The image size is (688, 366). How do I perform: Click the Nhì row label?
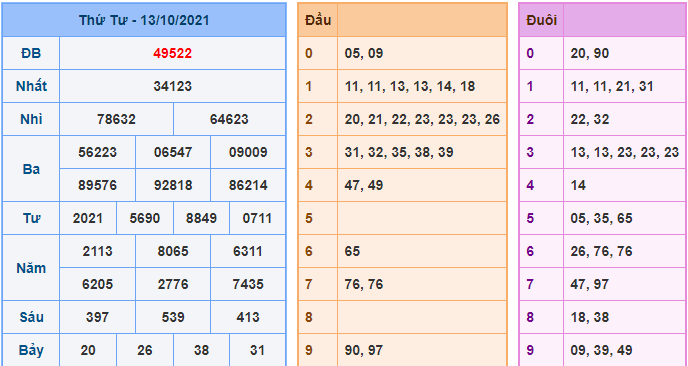tap(31, 119)
